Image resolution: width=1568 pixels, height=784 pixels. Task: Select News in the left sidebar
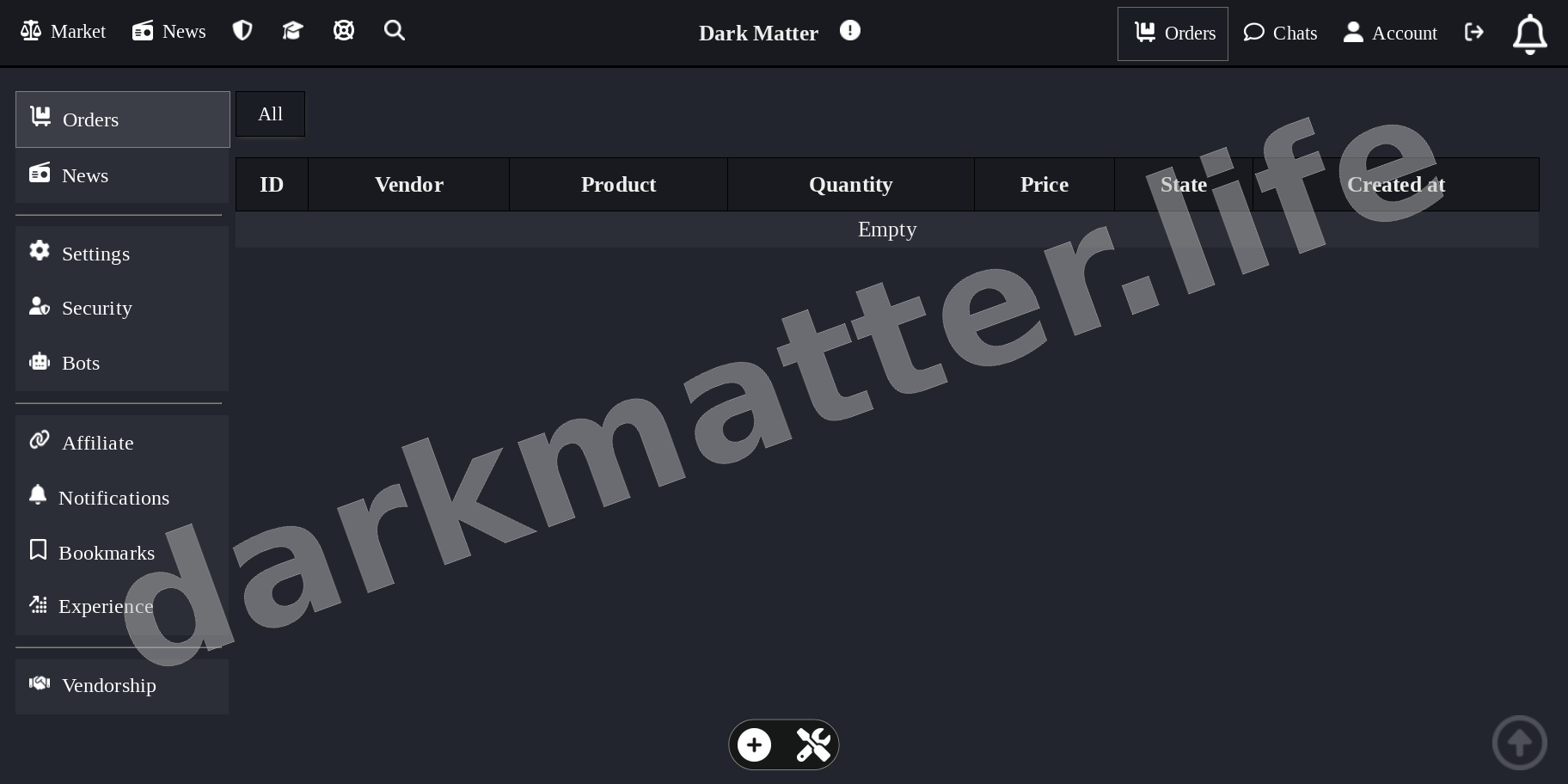122,175
